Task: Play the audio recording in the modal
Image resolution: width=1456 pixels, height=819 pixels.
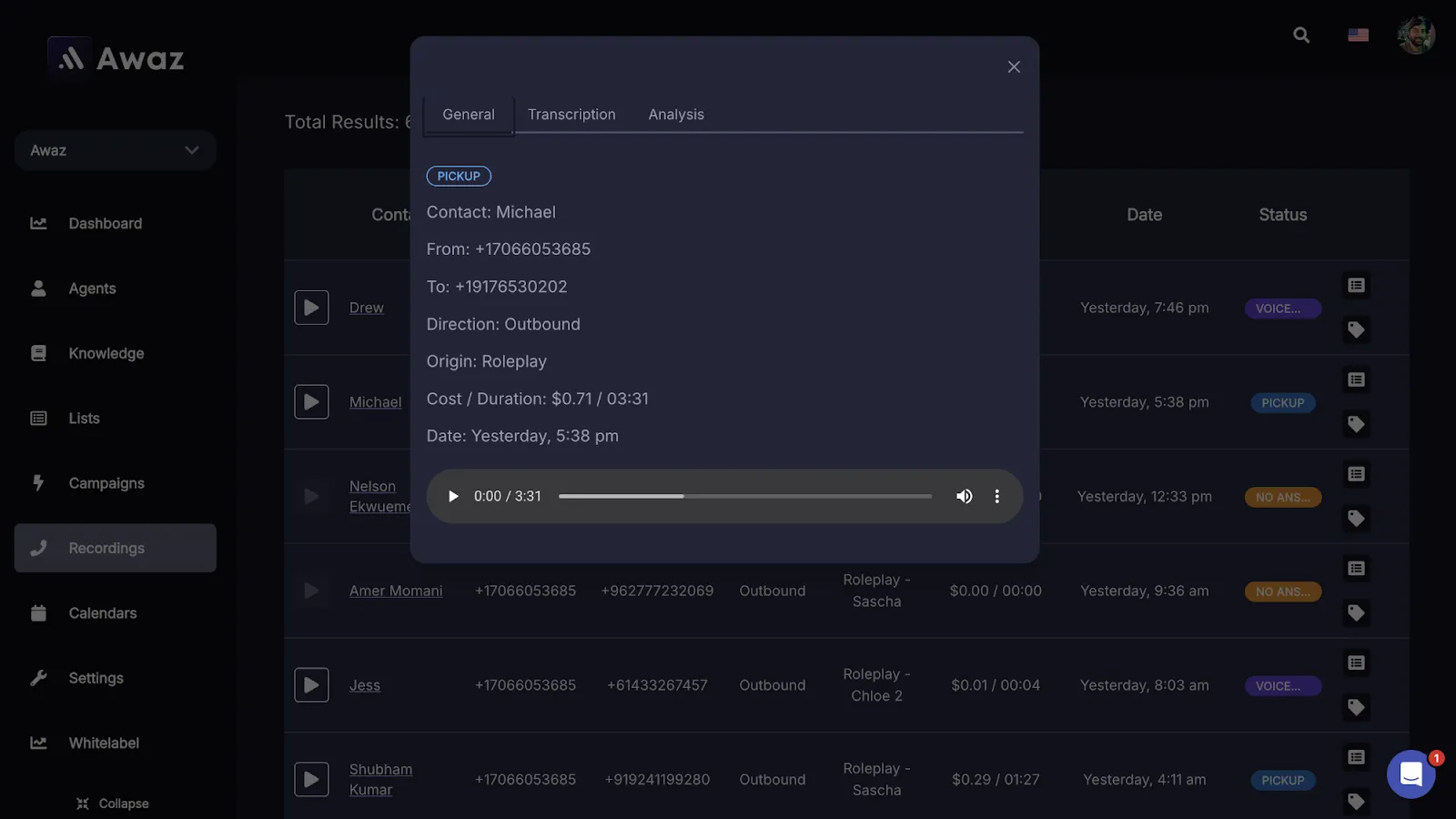Action: click(x=453, y=496)
